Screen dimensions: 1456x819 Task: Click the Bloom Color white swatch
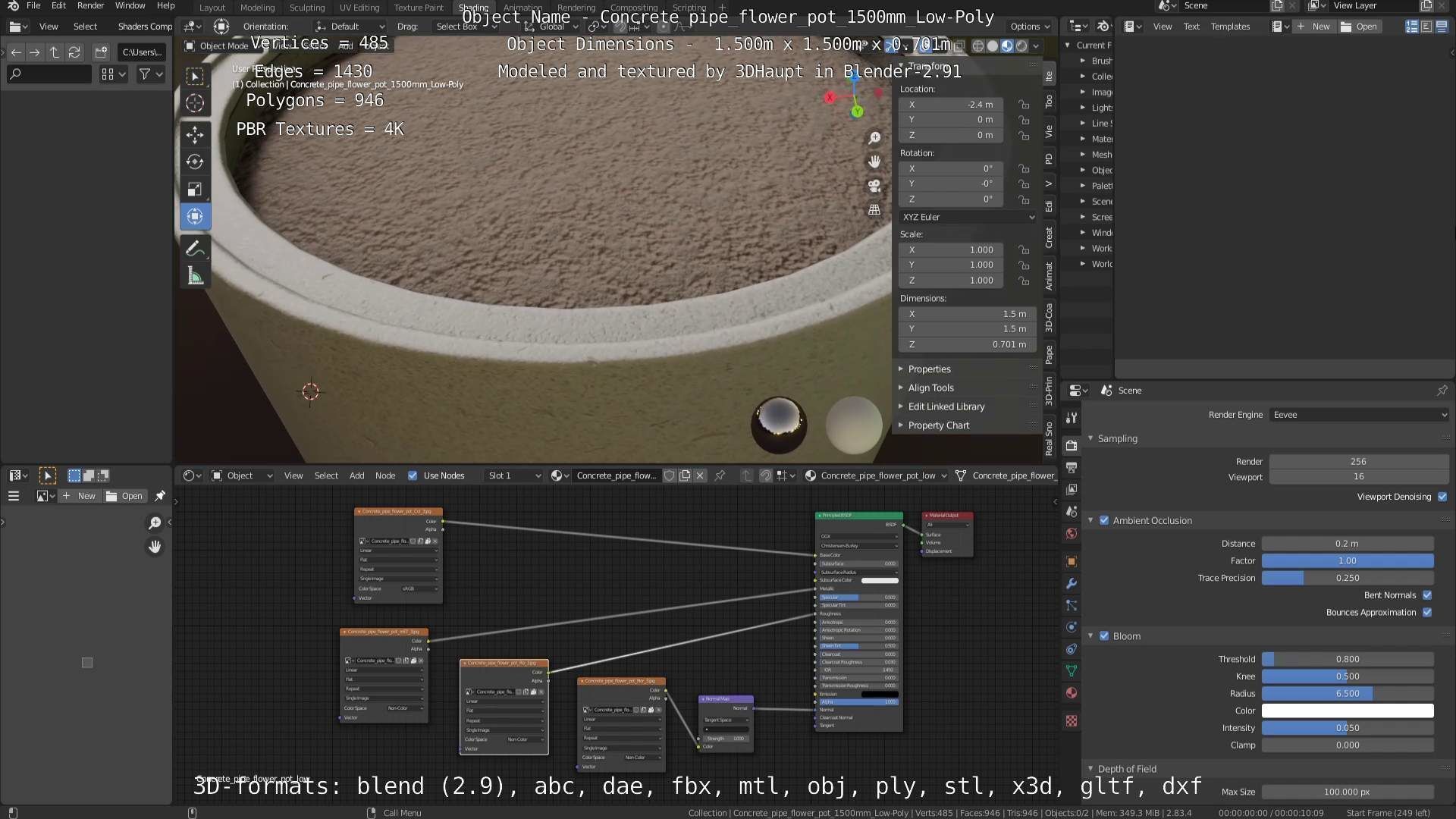1347,711
